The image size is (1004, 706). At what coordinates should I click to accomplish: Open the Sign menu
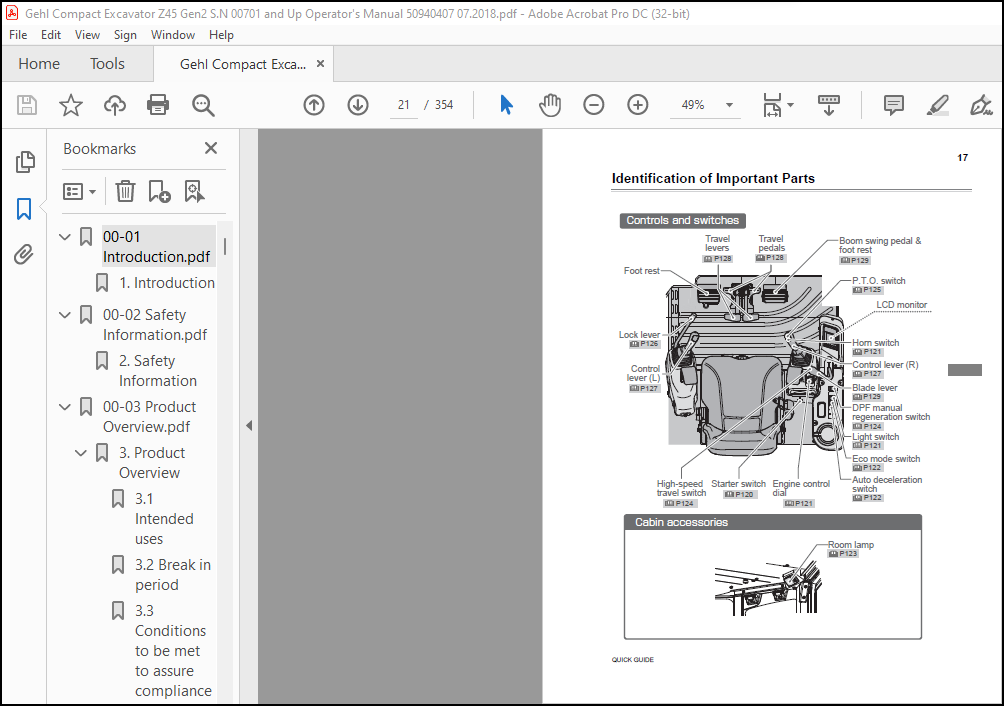(125, 35)
